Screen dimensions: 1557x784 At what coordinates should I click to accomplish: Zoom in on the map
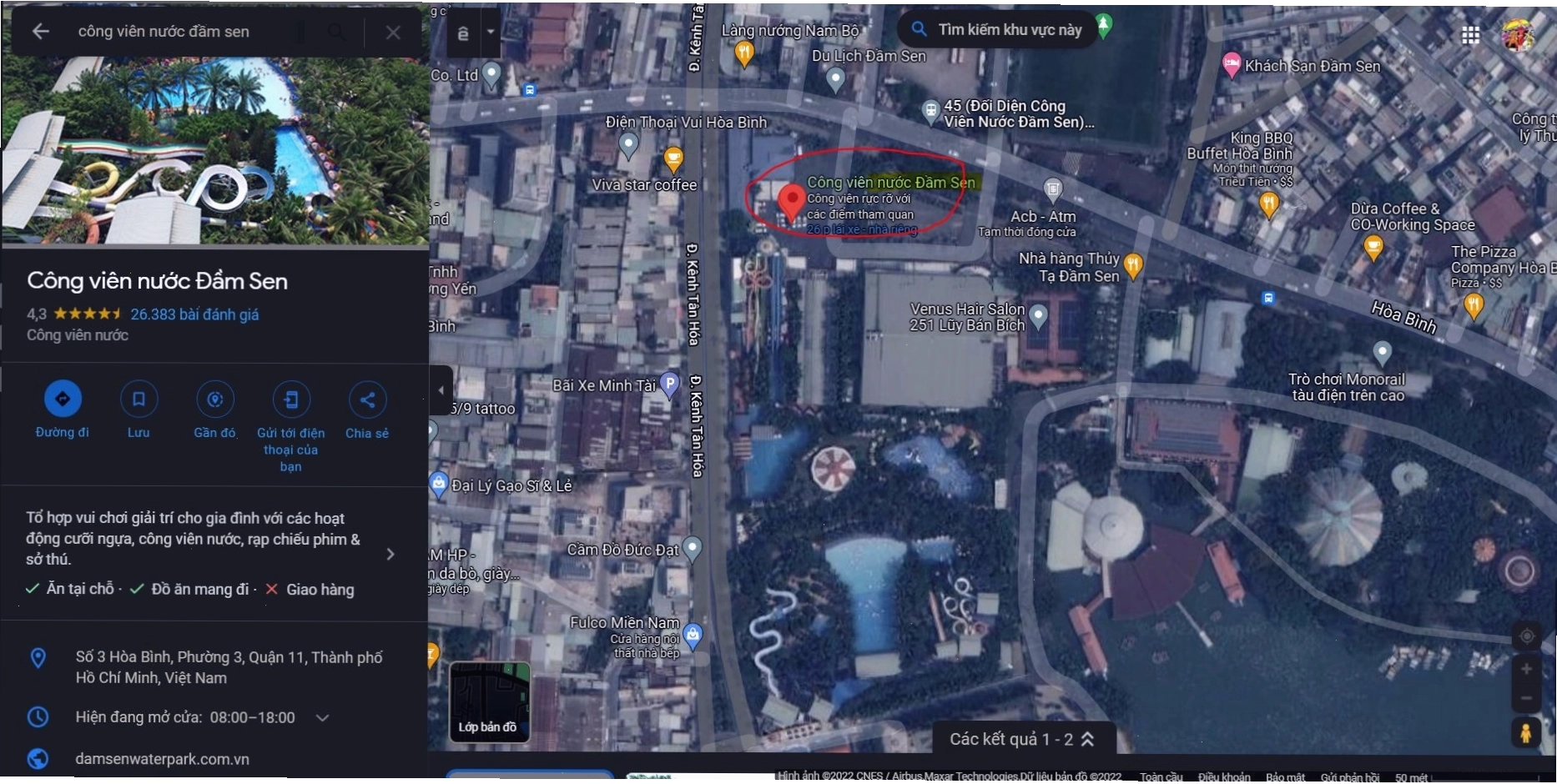point(1526,669)
